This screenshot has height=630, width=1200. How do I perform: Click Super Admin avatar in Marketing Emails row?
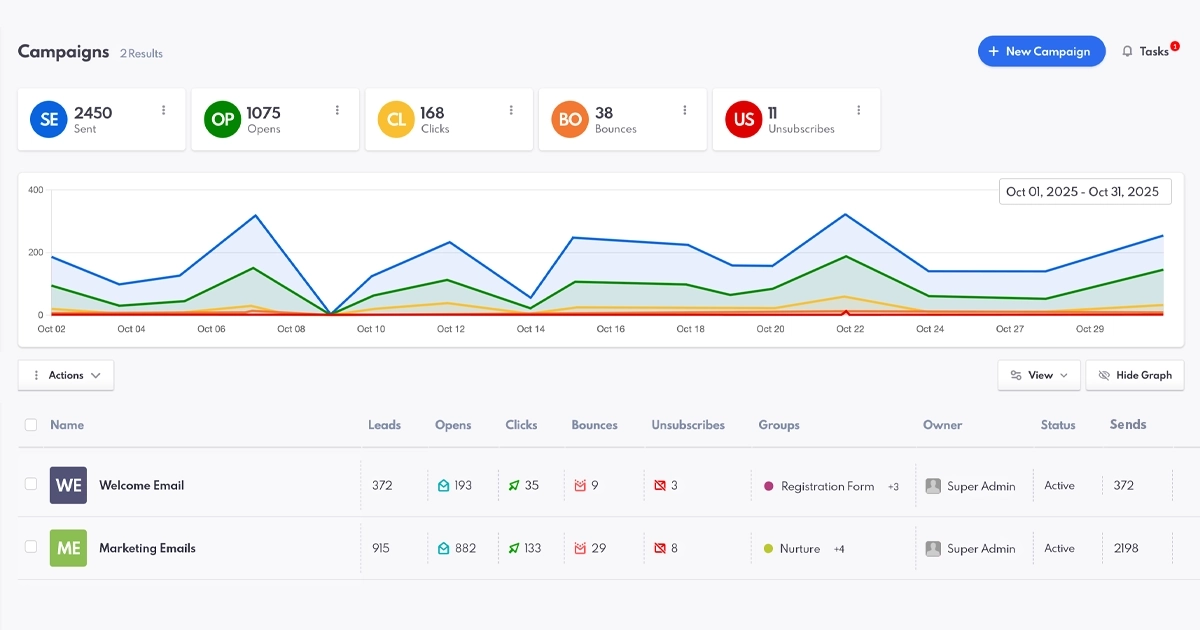[933, 548]
